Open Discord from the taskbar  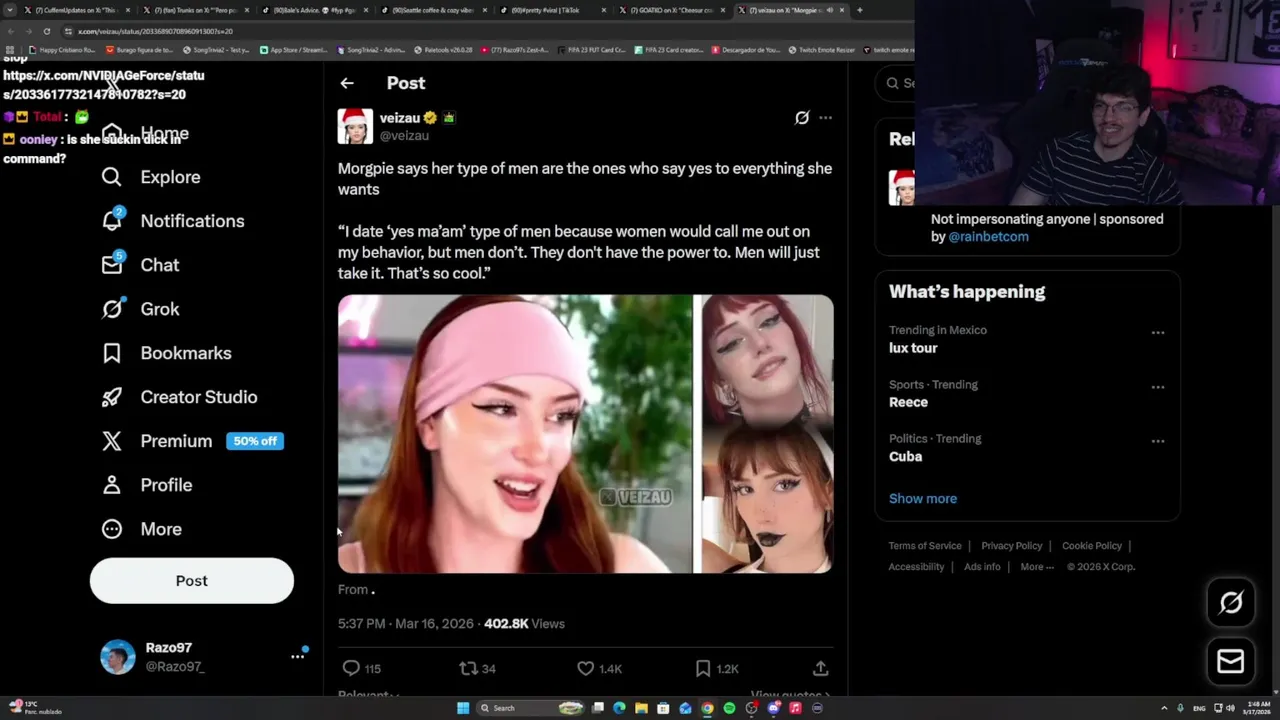[x=773, y=708]
